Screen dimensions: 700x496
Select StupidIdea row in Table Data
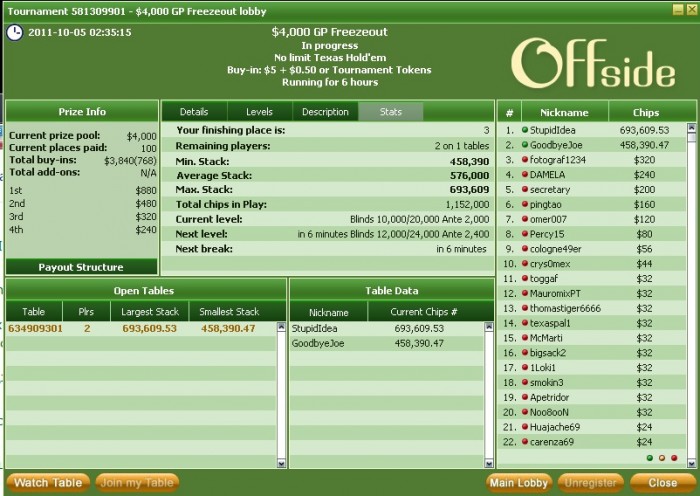pos(387,329)
